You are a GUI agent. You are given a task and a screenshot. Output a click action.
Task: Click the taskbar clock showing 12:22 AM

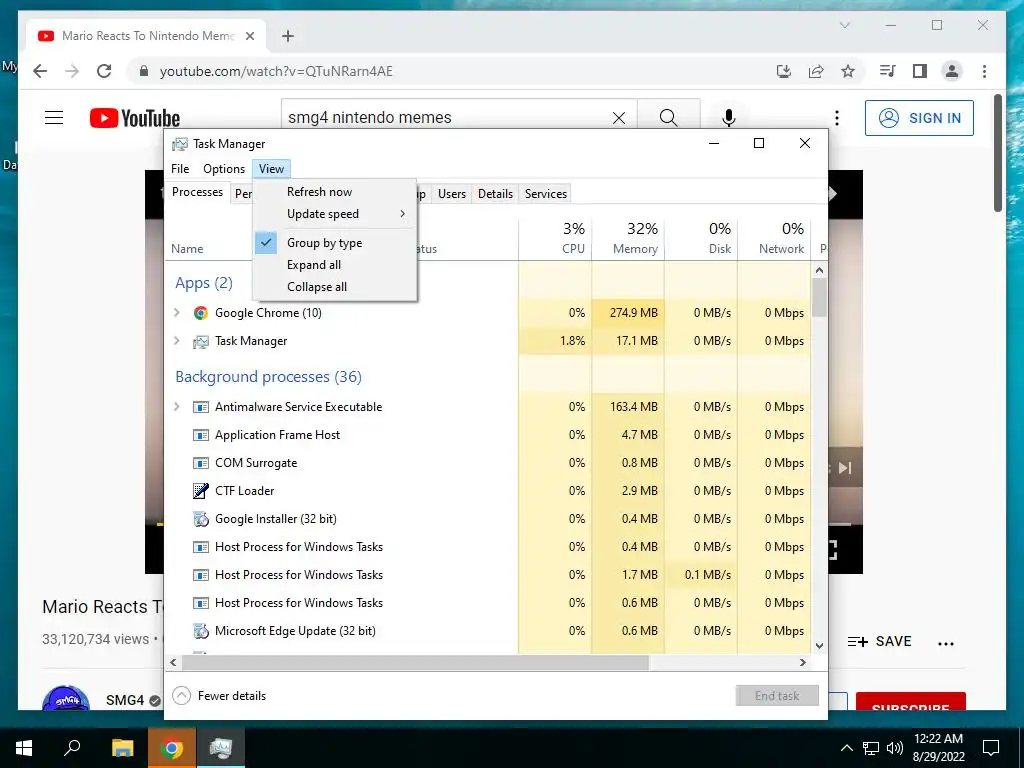coord(938,748)
